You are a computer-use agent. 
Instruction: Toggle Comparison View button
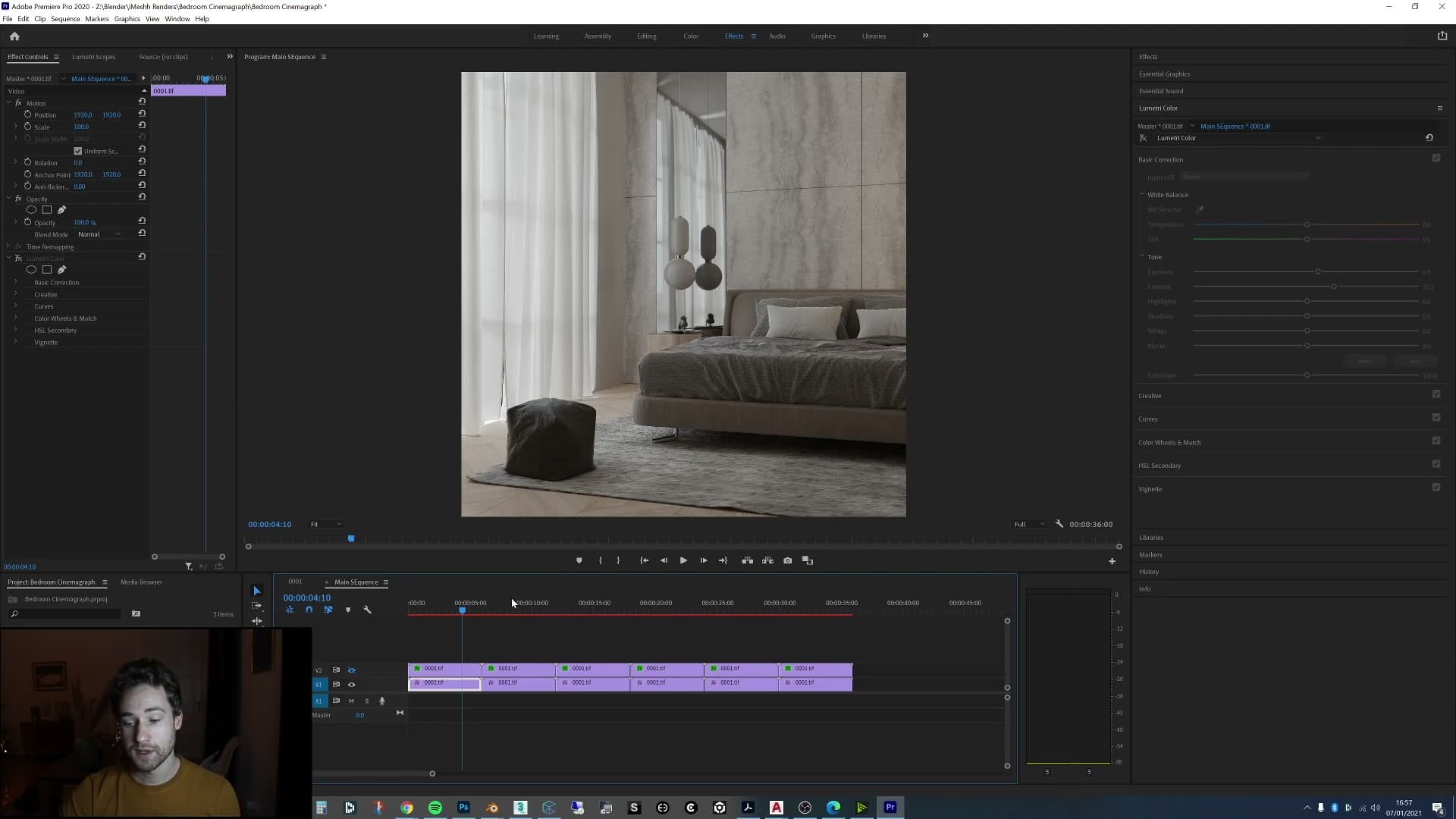[808, 560]
